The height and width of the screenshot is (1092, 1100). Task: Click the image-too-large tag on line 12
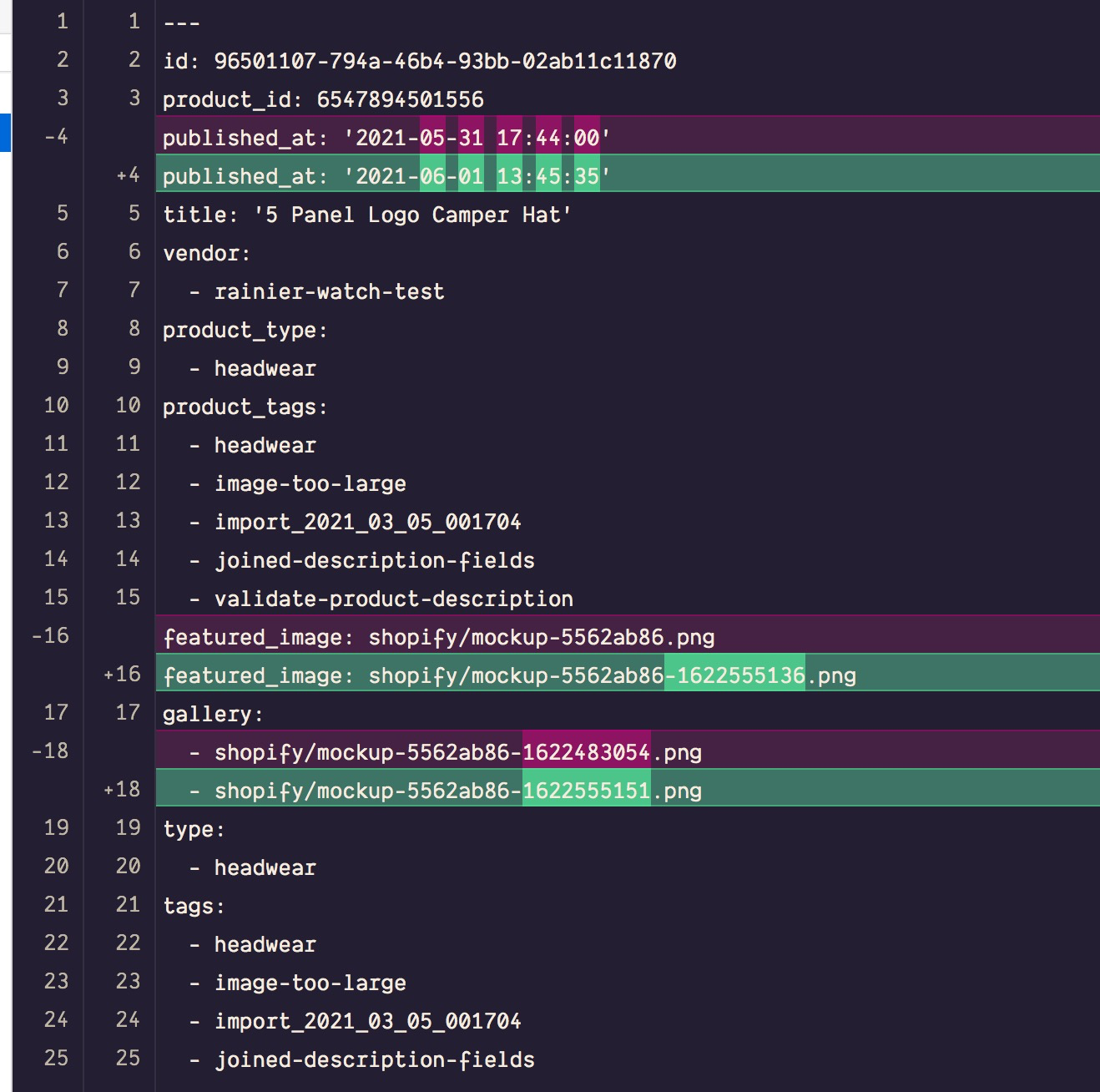pyautogui.click(x=310, y=483)
